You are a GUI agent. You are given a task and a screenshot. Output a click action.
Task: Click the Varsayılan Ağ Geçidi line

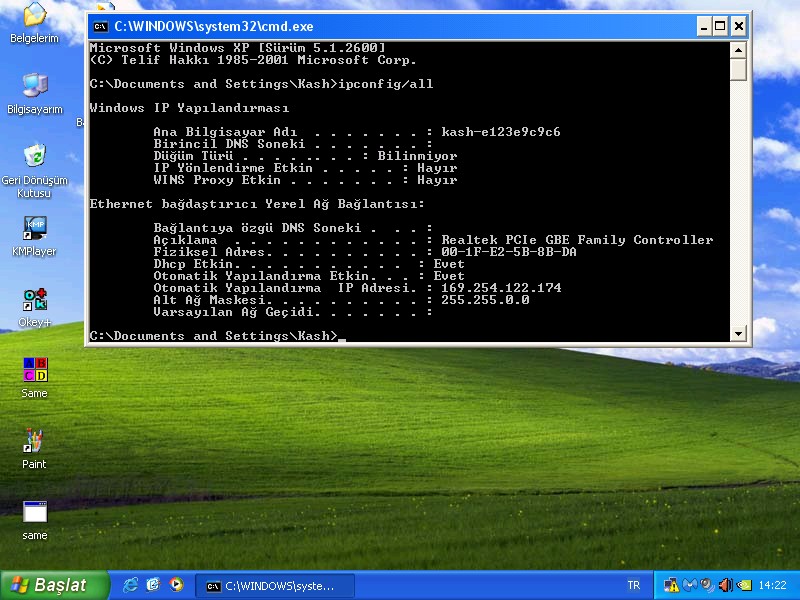point(293,312)
